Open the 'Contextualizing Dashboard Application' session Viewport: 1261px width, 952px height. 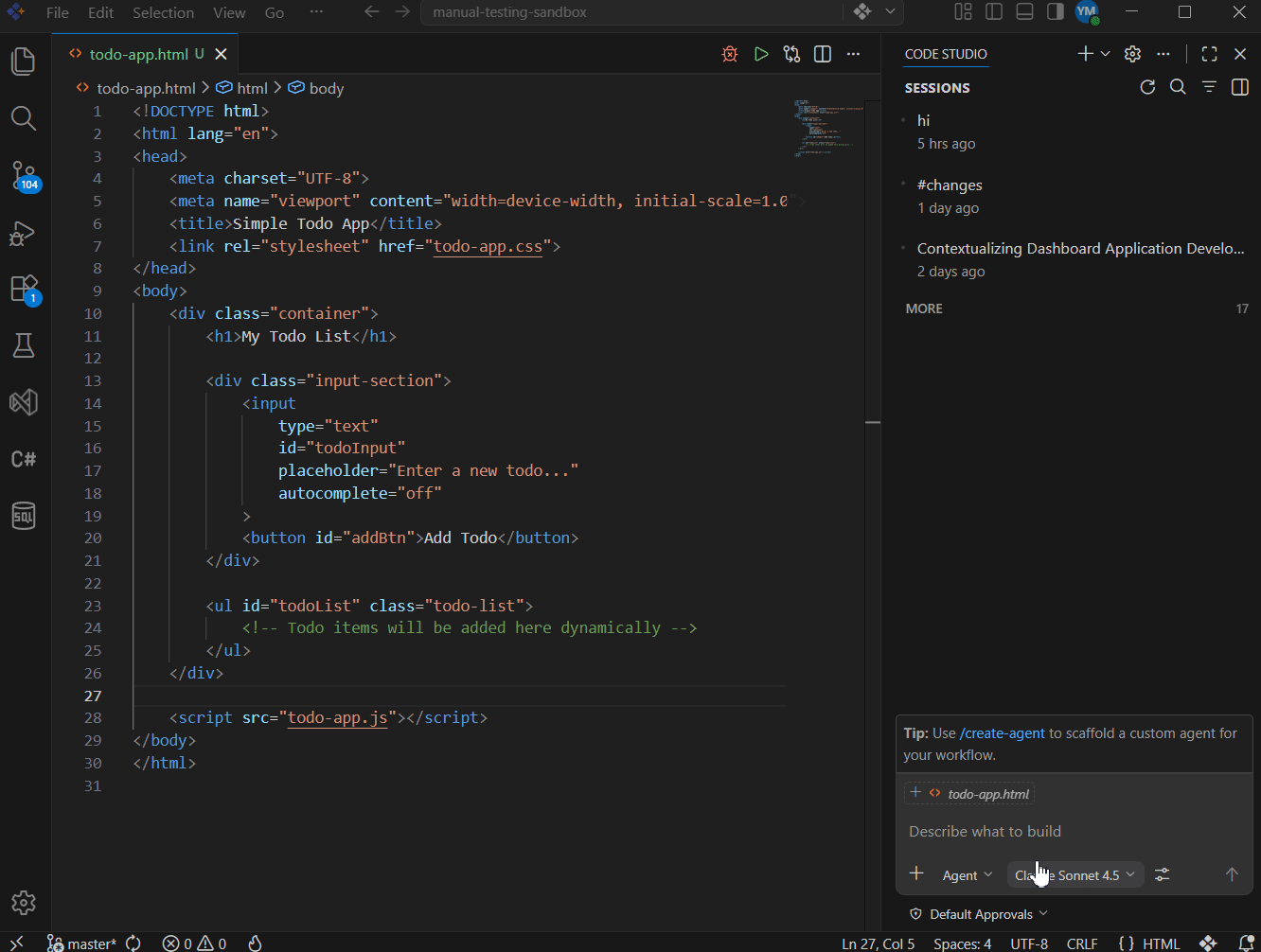(x=1076, y=259)
